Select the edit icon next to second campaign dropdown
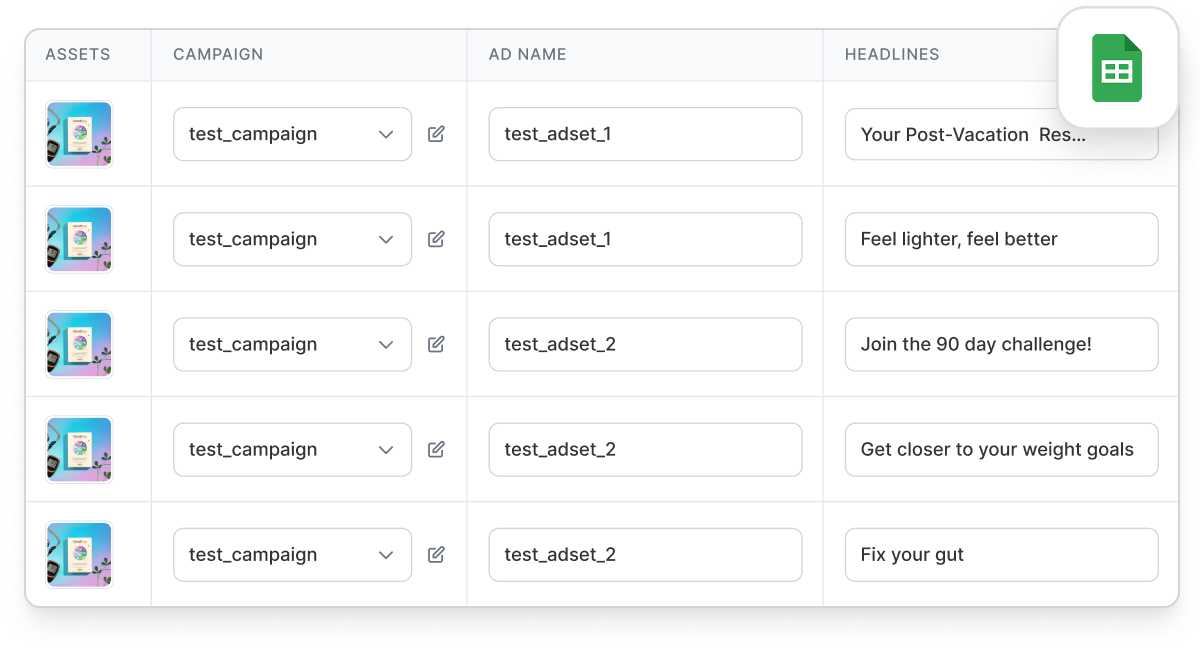 pos(435,239)
